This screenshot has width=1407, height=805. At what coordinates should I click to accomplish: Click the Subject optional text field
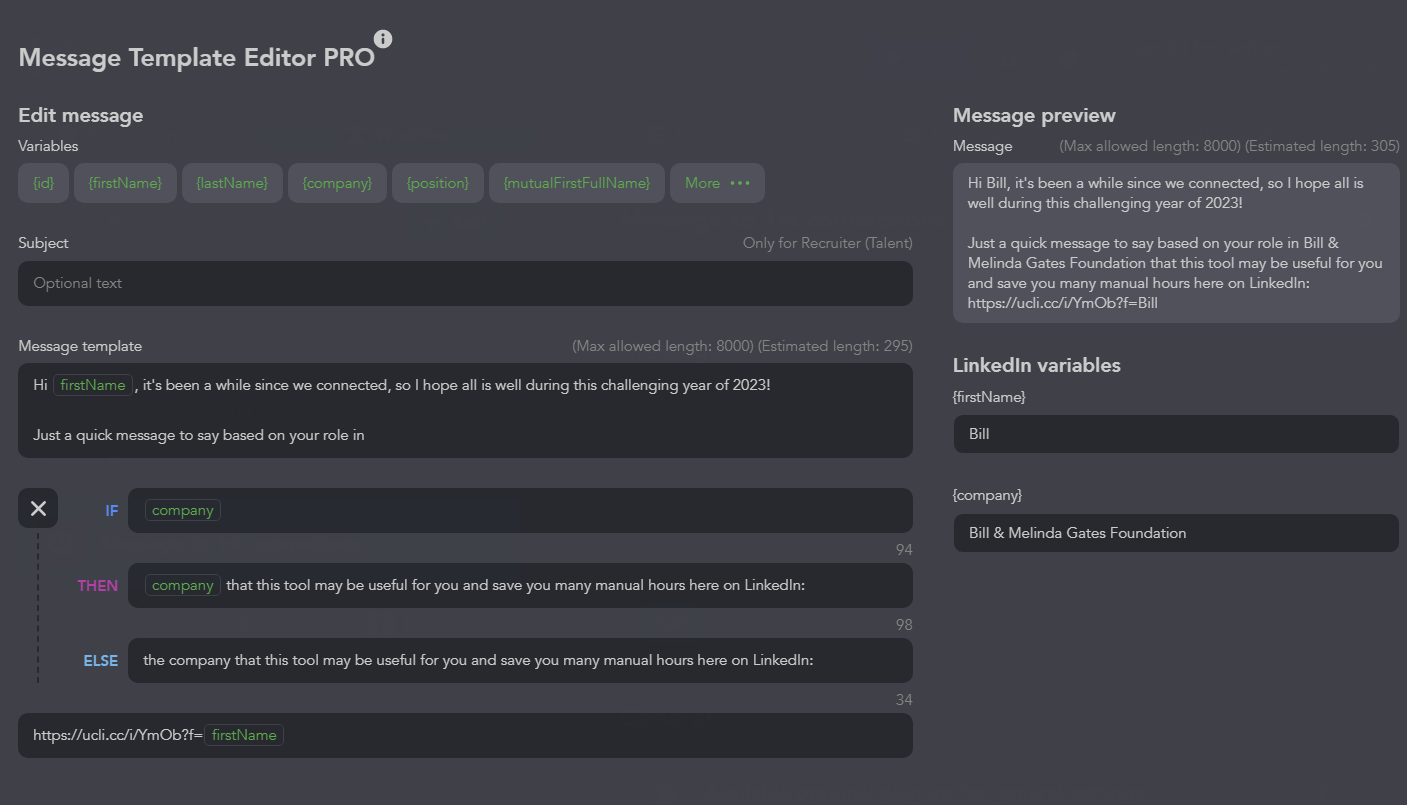pyautogui.click(x=465, y=283)
